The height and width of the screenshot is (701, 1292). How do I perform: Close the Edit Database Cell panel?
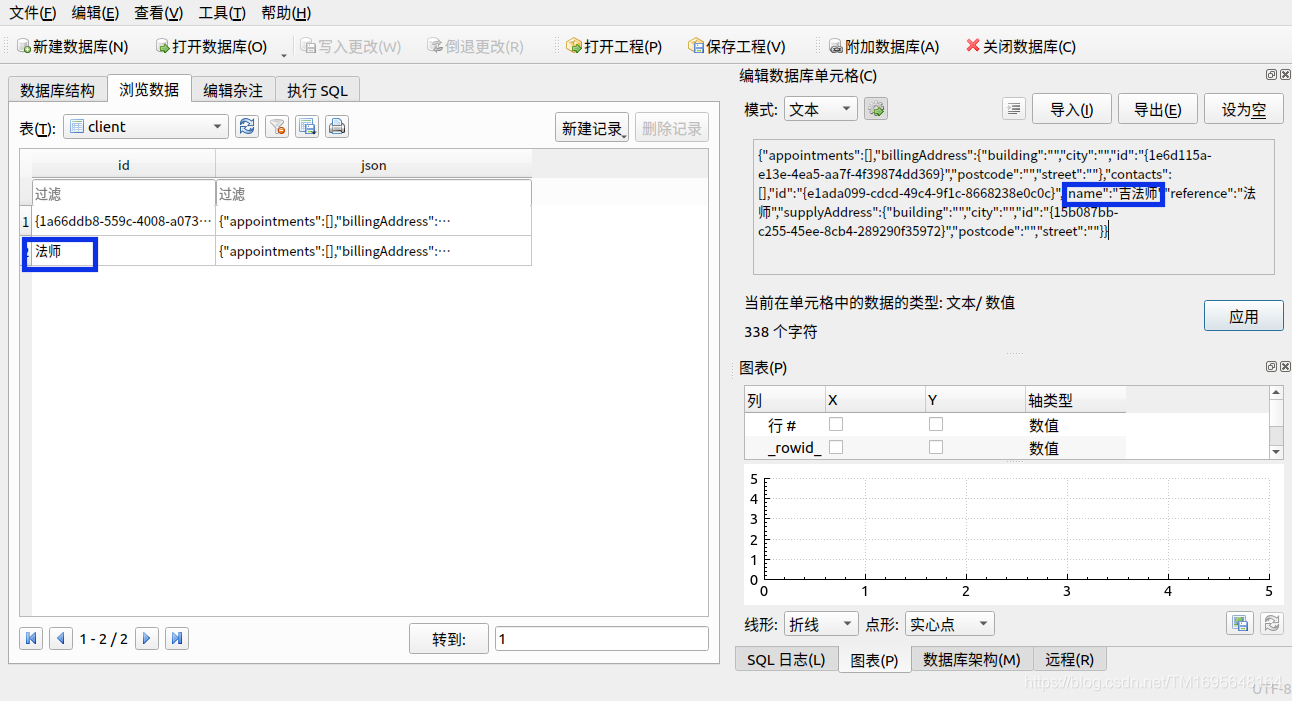1284,74
